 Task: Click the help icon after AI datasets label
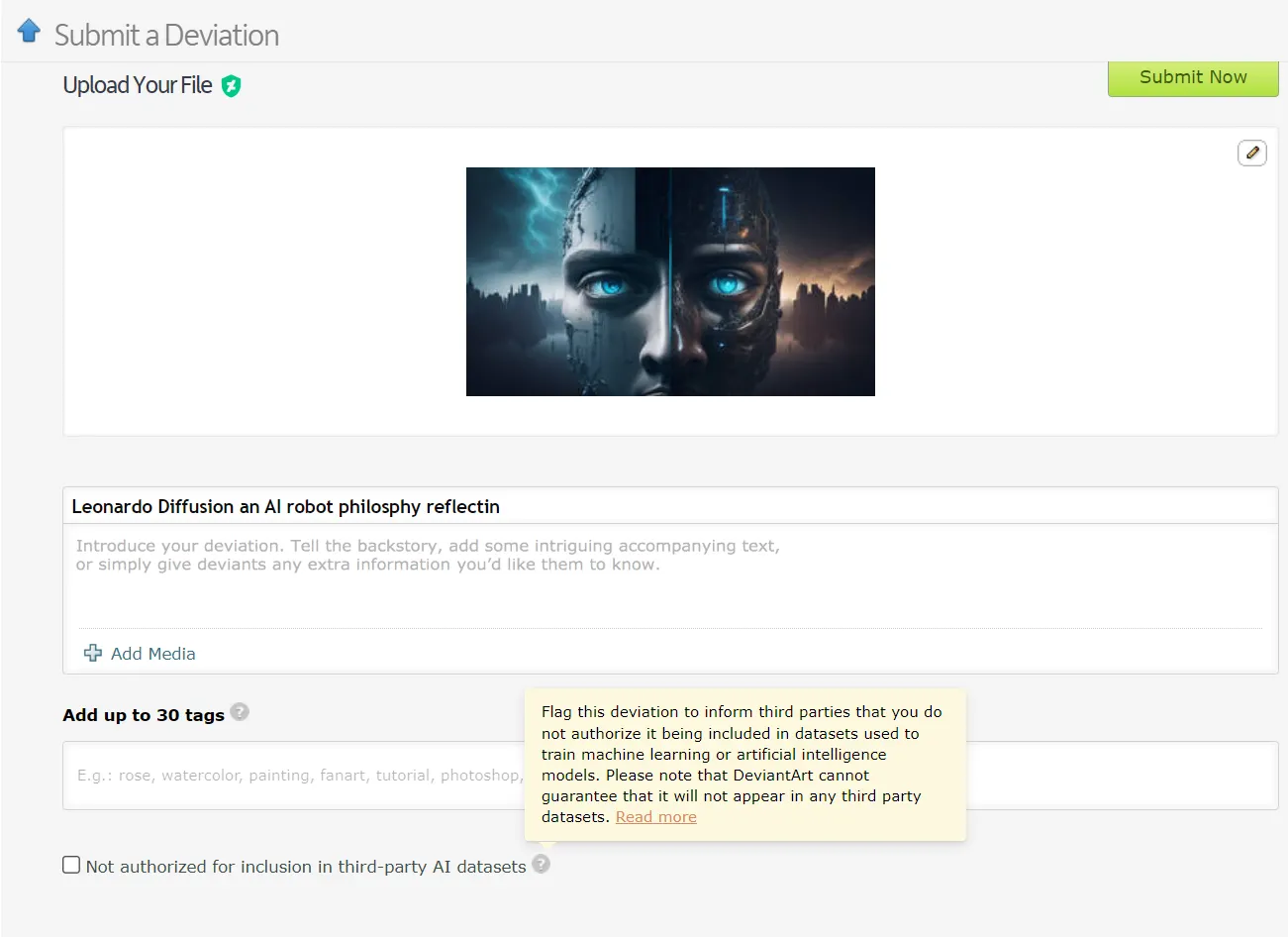point(541,864)
